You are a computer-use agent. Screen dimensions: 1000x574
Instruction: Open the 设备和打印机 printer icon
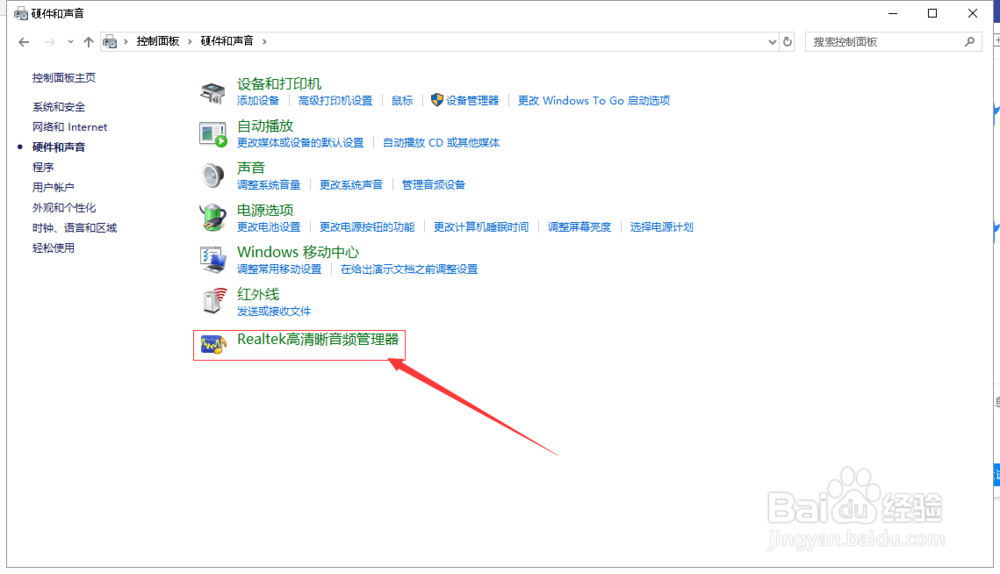pyautogui.click(x=212, y=92)
